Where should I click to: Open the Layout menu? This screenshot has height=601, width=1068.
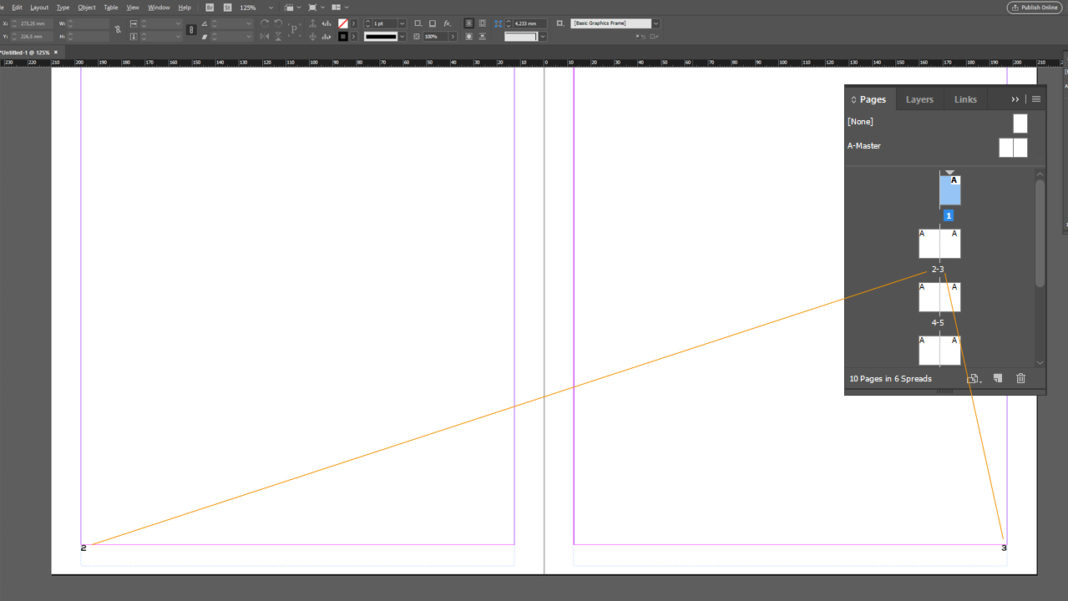click(x=39, y=7)
